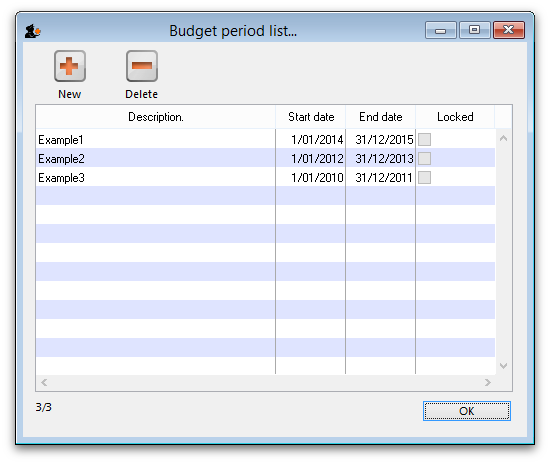Sort by the End date column header

(x=381, y=117)
